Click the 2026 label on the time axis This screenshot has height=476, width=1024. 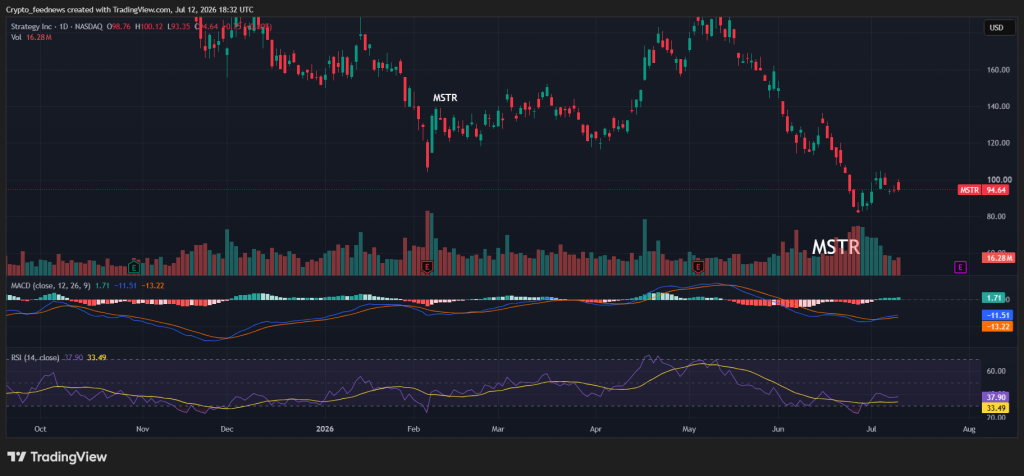[325, 429]
